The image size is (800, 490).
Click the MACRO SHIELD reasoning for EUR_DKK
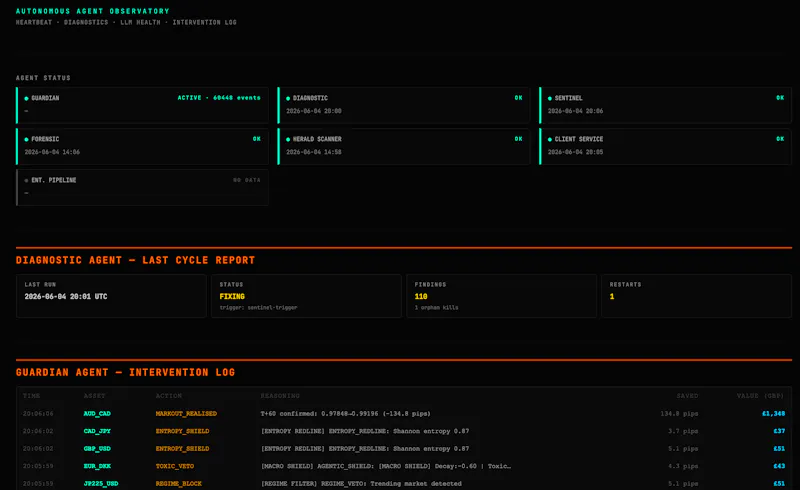coord(386,466)
